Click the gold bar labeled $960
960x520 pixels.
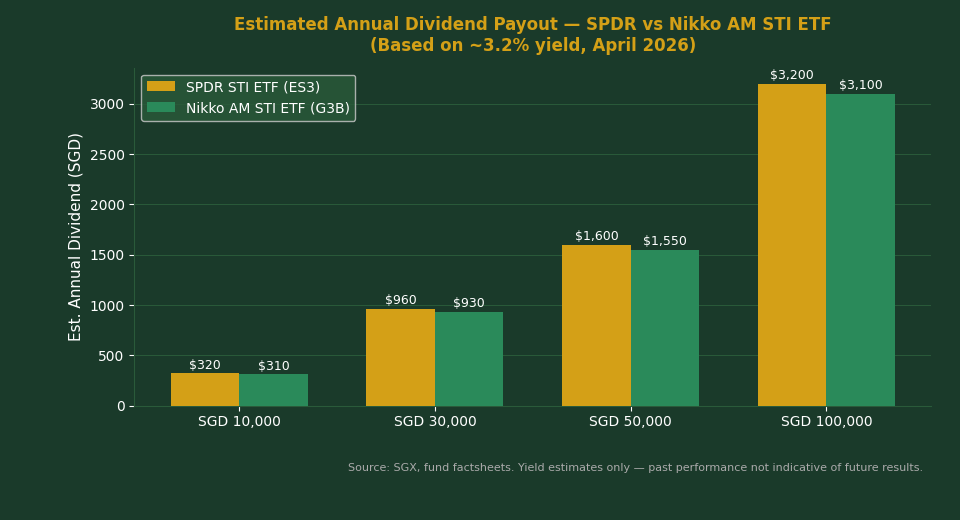pyautogui.click(x=400, y=358)
